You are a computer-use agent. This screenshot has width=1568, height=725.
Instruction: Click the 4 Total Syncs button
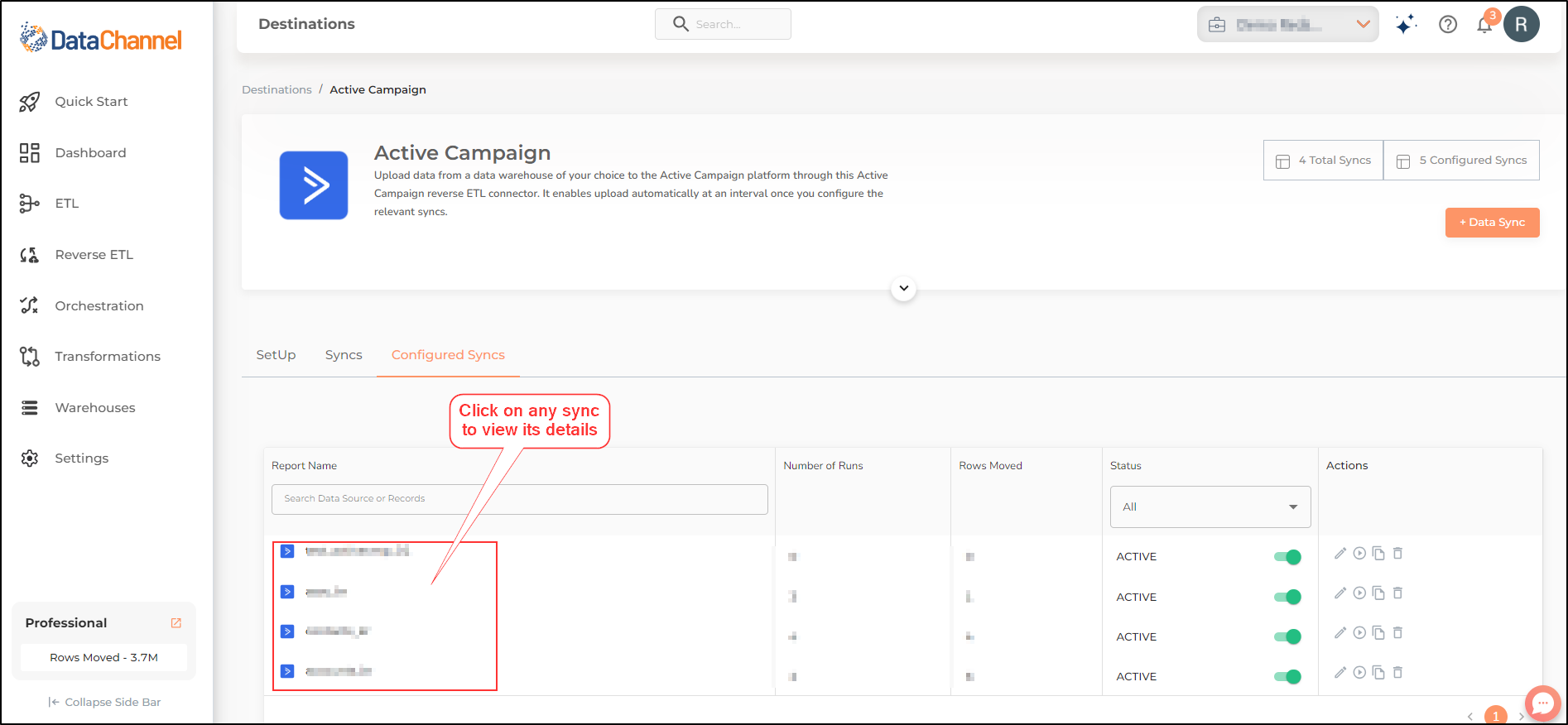1323,161
